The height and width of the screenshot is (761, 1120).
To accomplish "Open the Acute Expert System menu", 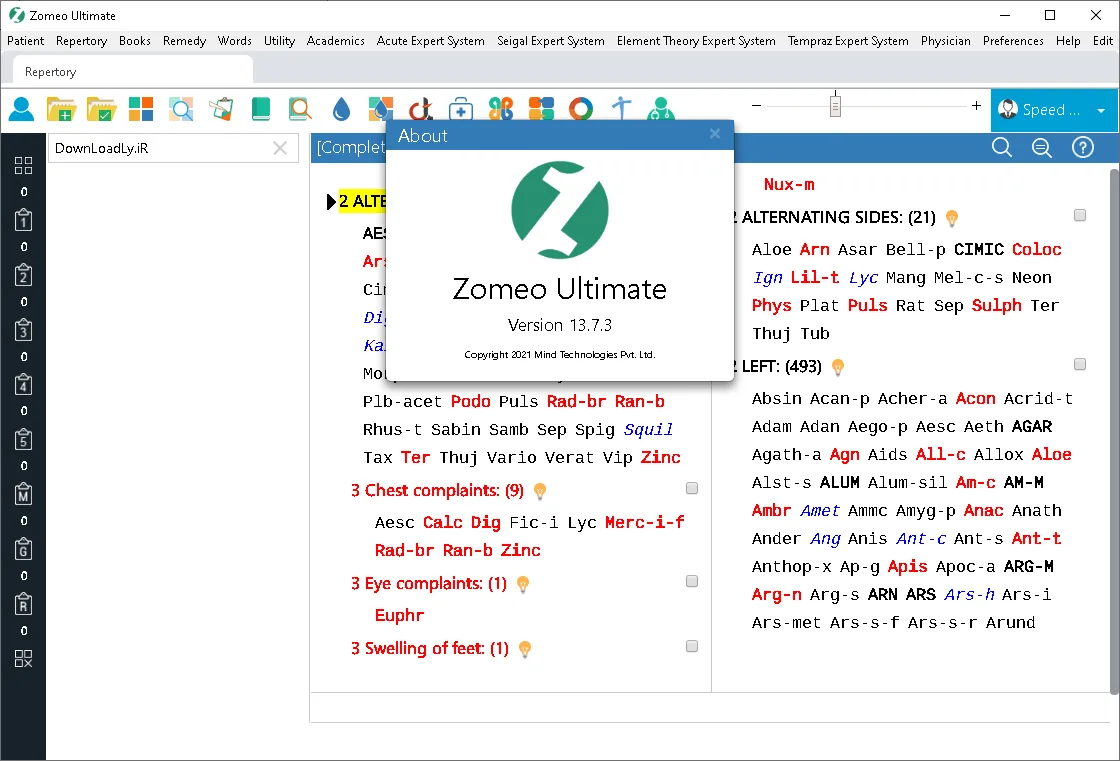I will click(430, 41).
